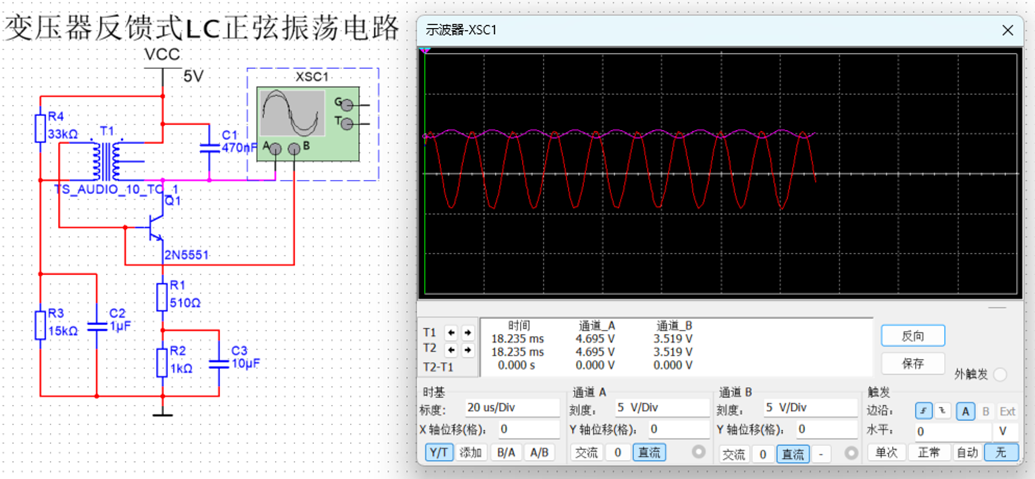Select Y/T timebase display mode
Screen dimensions: 1035x479
(438, 453)
